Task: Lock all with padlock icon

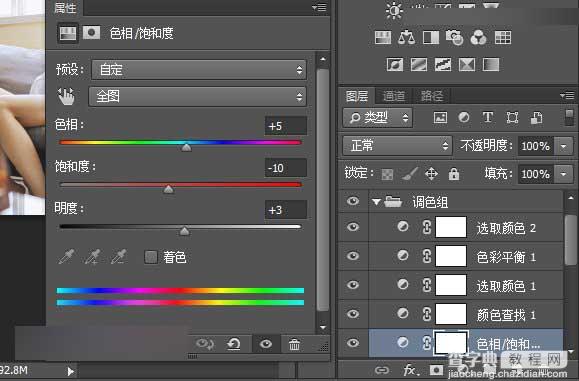Action: [454, 174]
